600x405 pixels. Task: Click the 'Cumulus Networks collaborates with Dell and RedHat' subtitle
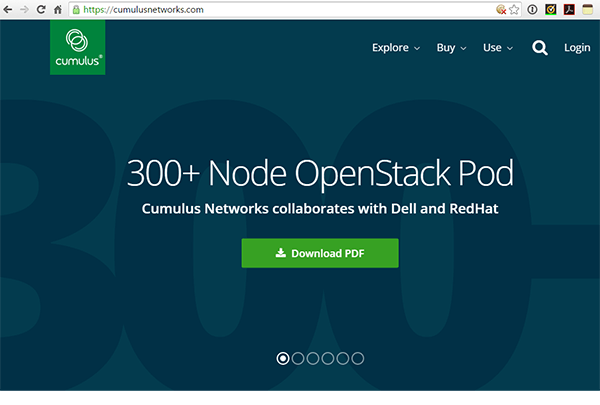tap(320, 209)
